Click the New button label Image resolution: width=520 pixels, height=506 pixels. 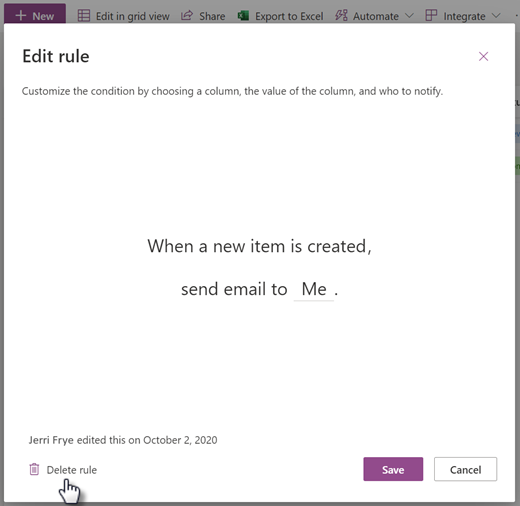[x=43, y=16]
